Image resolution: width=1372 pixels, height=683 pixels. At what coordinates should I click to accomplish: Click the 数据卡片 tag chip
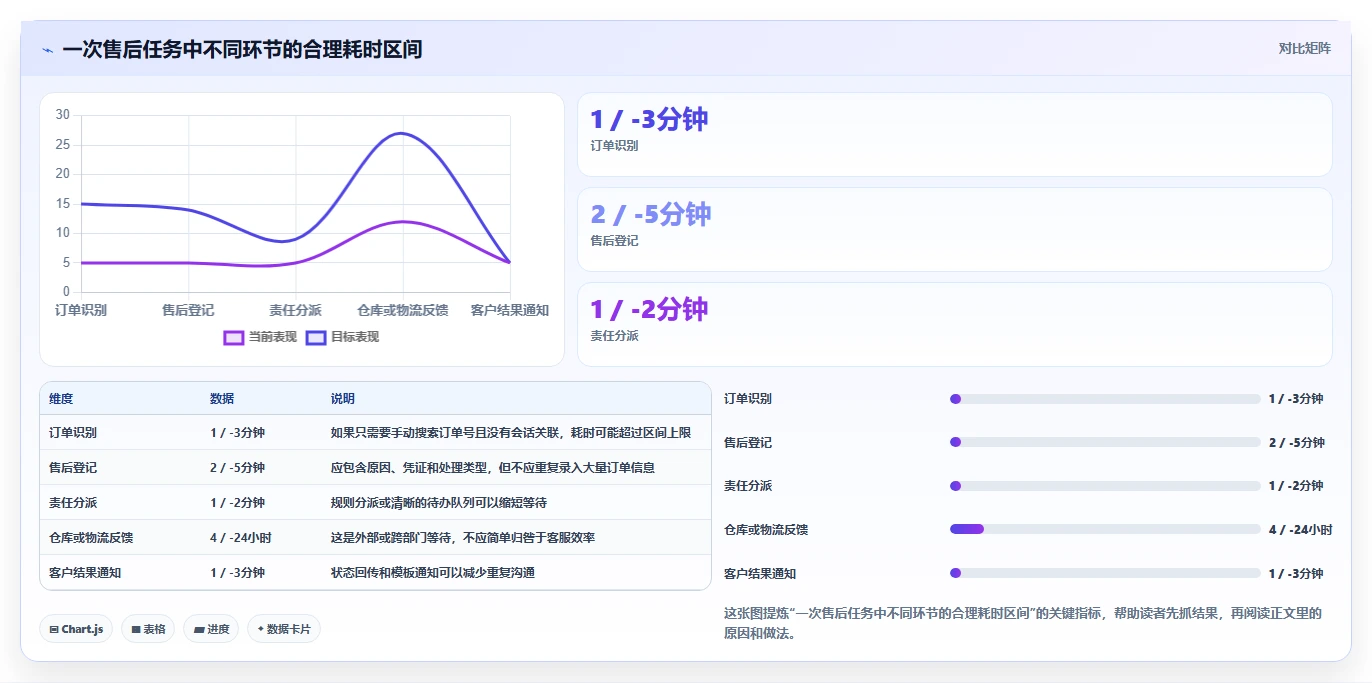284,629
